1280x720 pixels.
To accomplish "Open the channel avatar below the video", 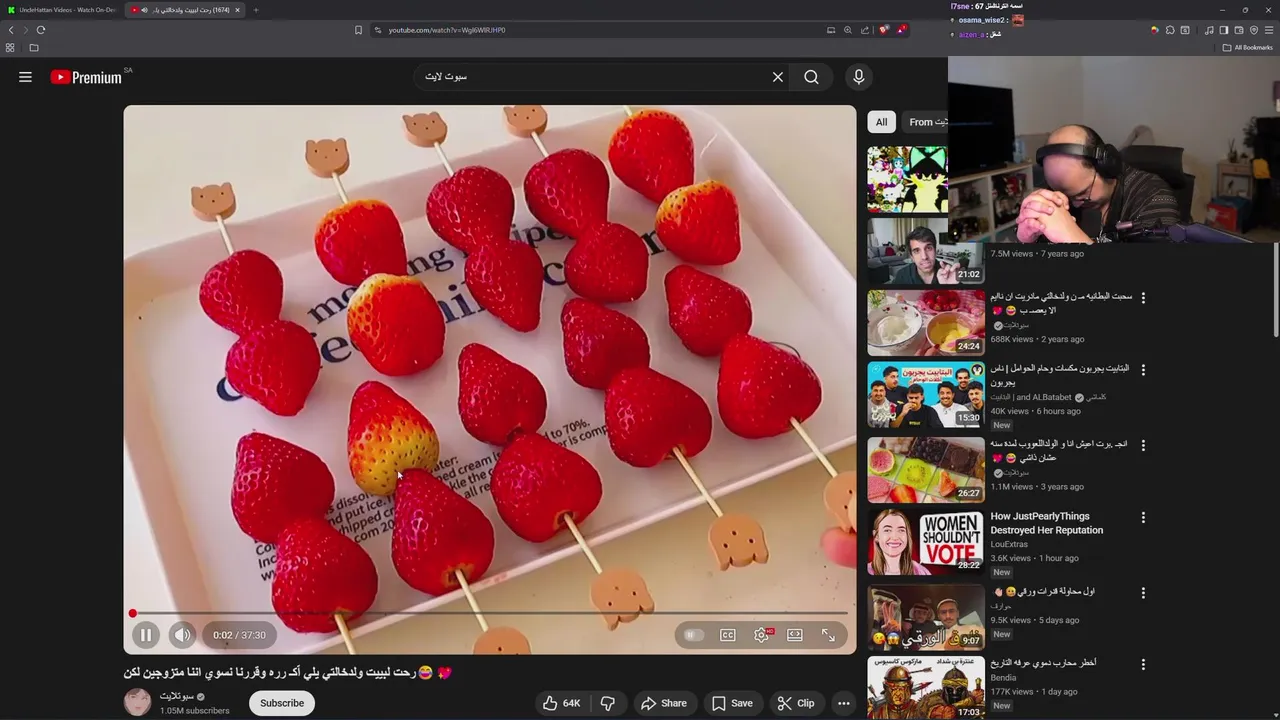I will tap(137, 702).
